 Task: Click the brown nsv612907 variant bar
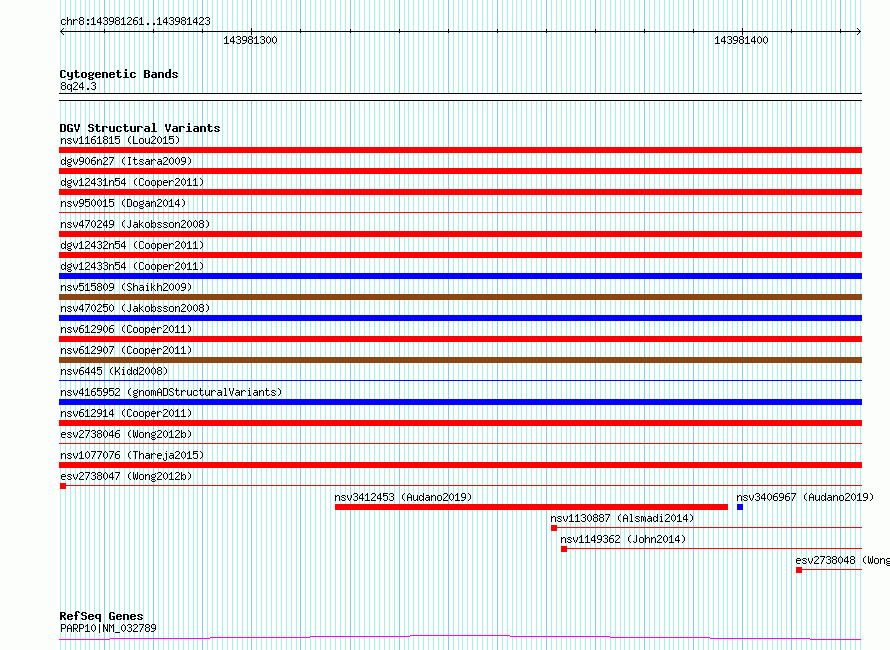[460, 360]
